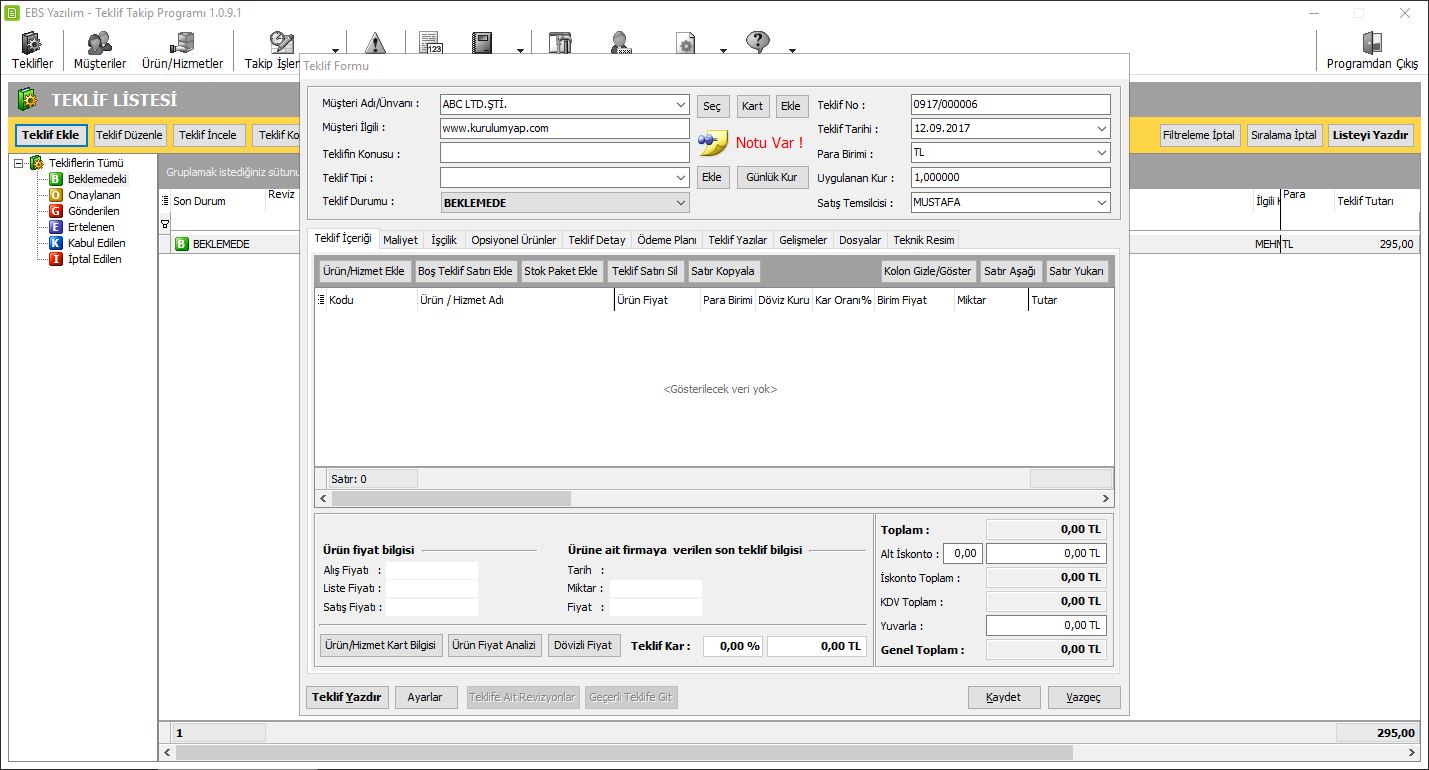
Task: Click the Tekliflerin Tümü folder icon
Action: (x=37, y=162)
